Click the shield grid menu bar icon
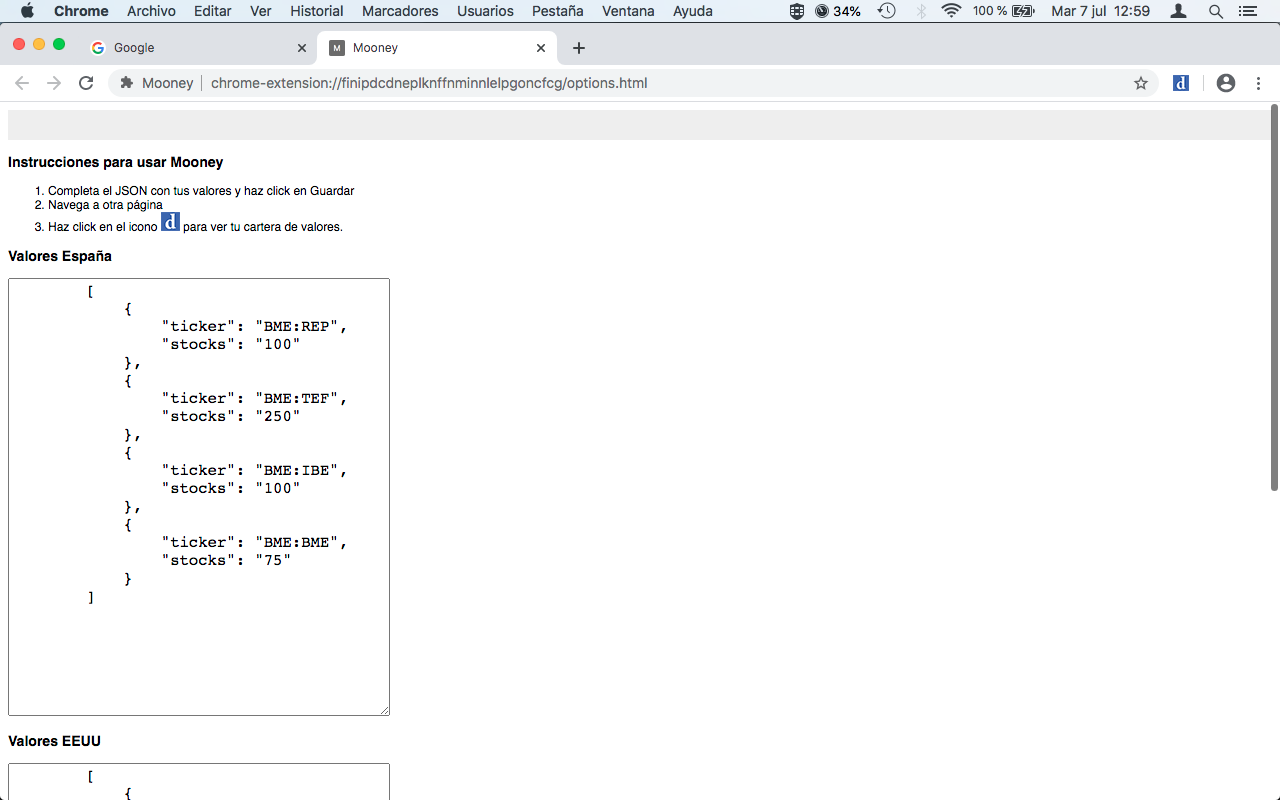 pos(796,11)
